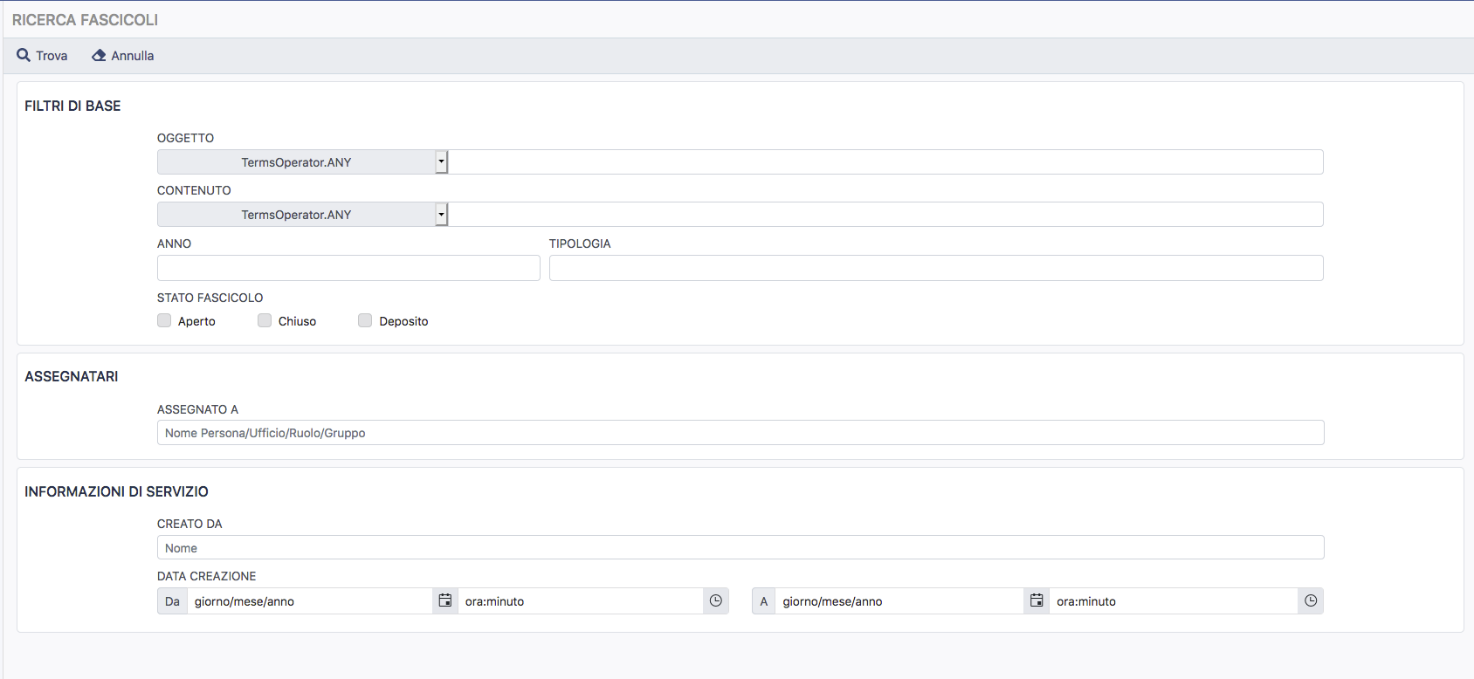
Task: Open clock picker for end creation time
Action: [x=1310, y=601]
